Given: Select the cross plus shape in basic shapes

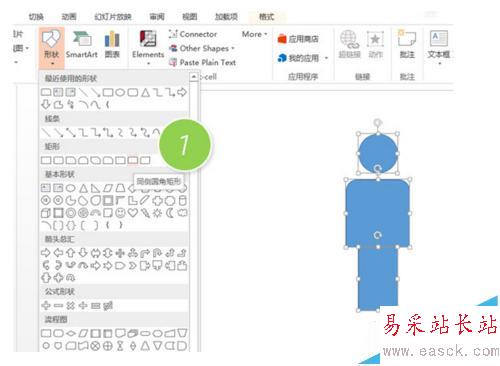Looking at the screenshot, I should point(157,200).
